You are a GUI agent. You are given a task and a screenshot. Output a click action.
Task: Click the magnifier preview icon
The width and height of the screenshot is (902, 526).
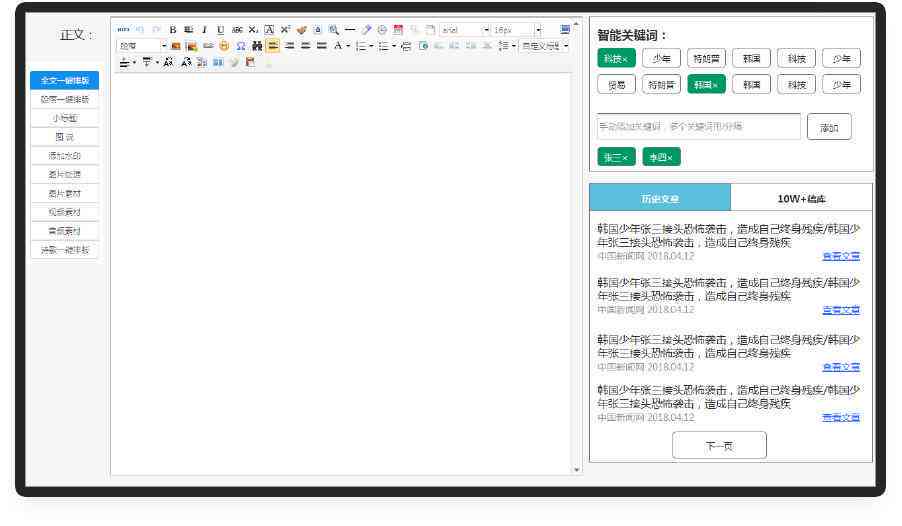(x=334, y=29)
